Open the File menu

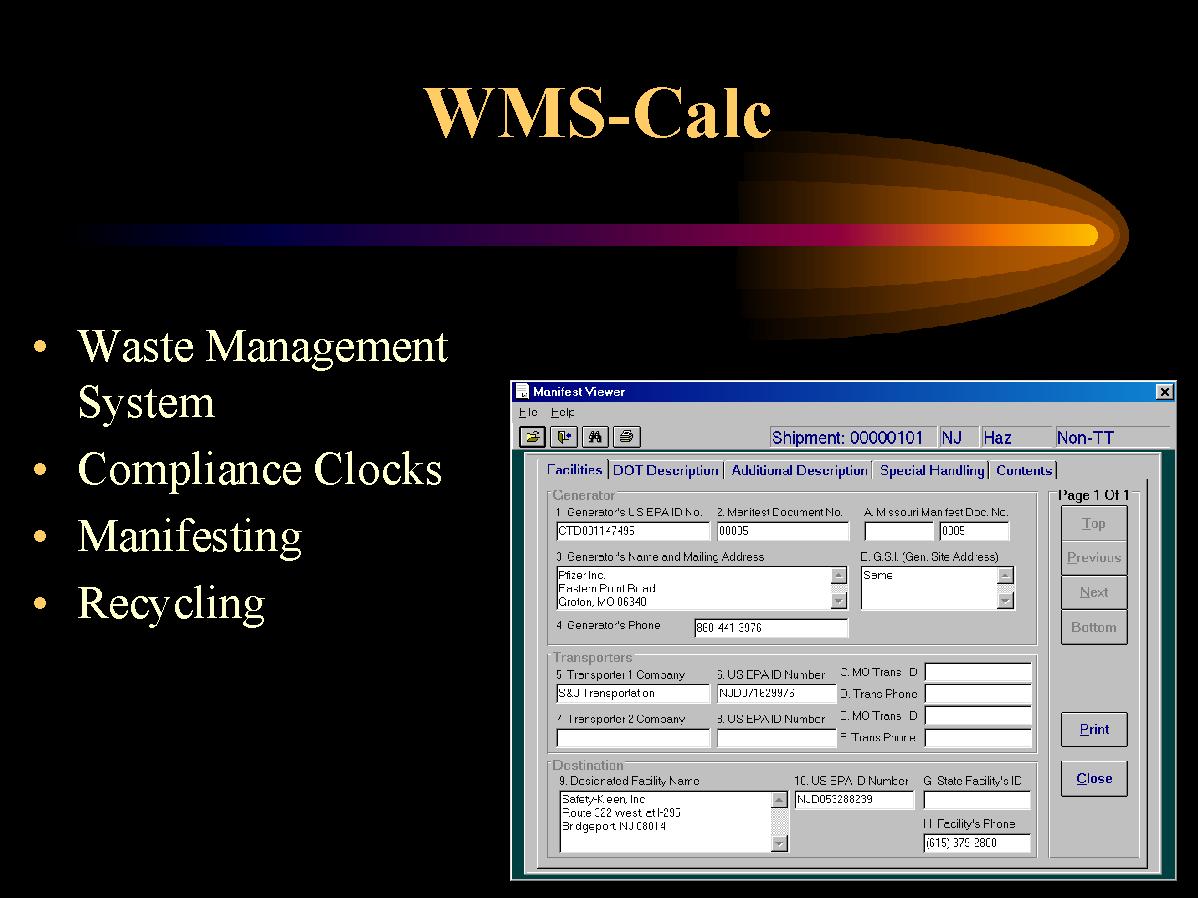(528, 412)
